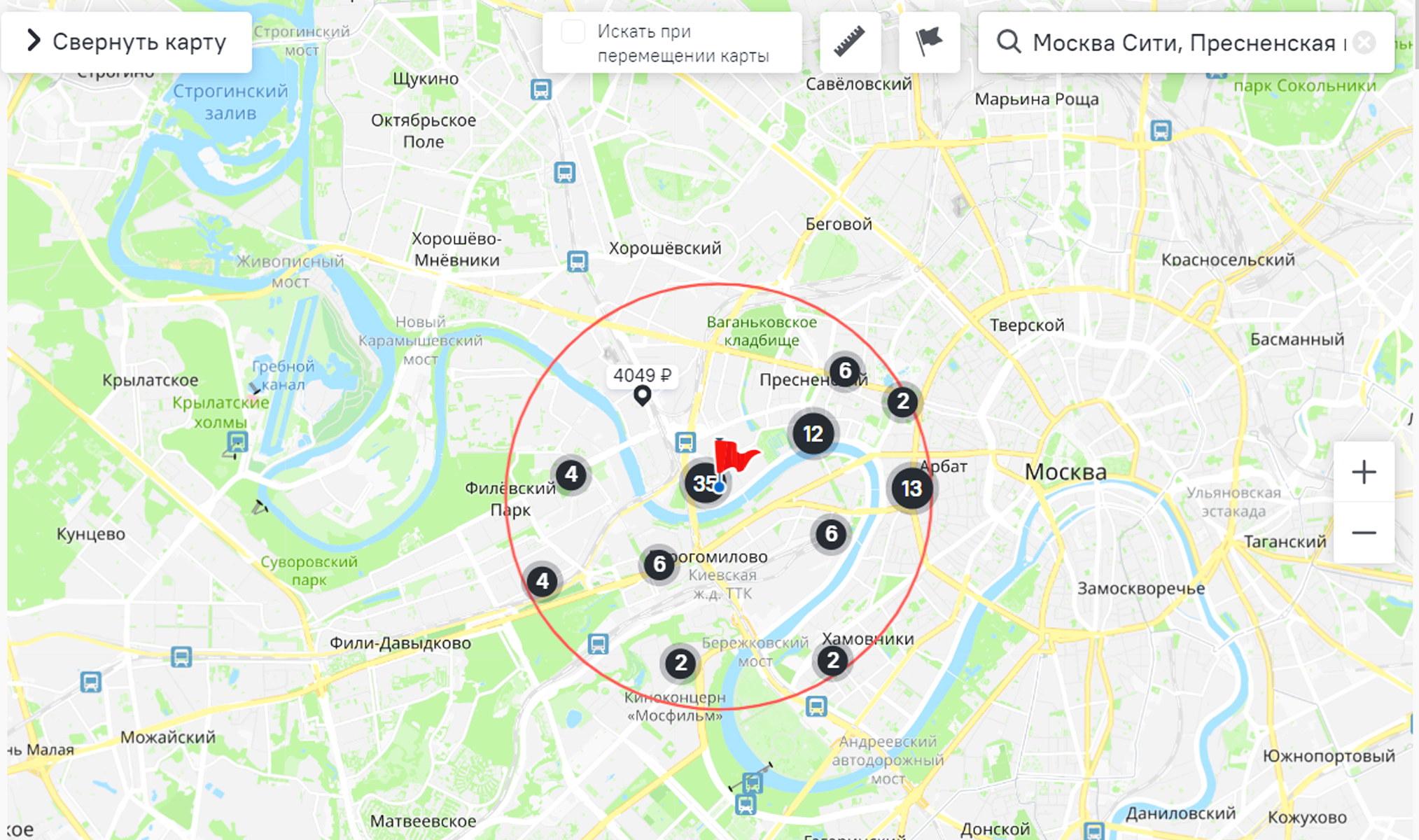Collapse the map with 'Свернуть карту'
1419x840 pixels.
(x=127, y=42)
